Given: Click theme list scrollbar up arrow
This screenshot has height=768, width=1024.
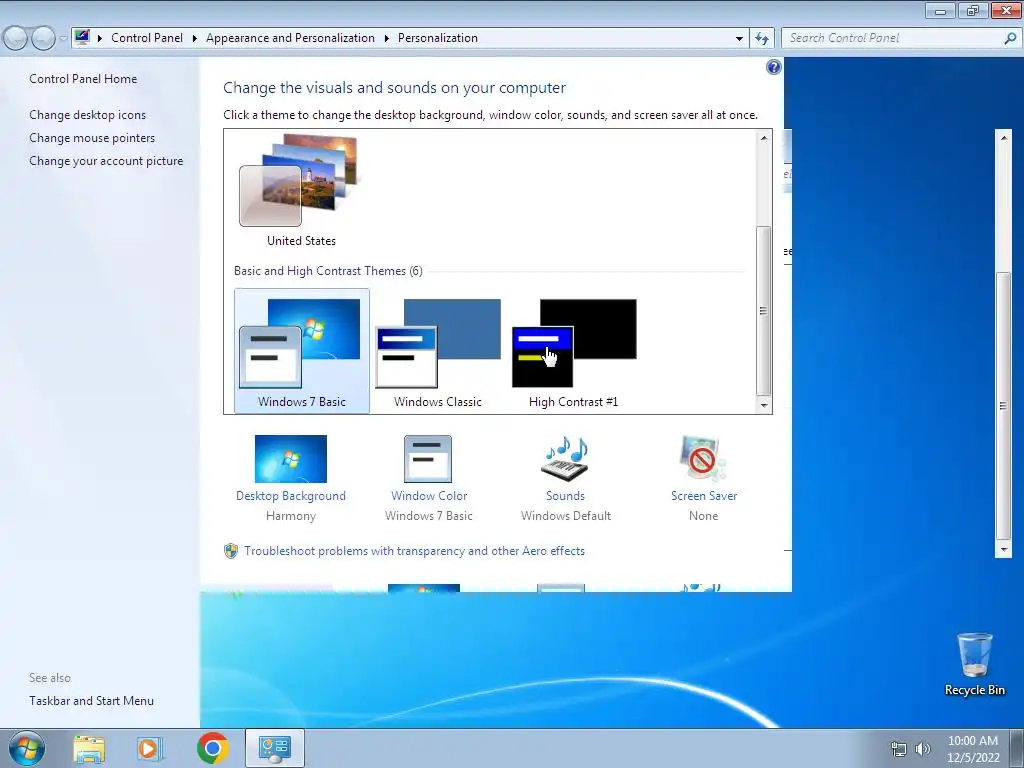Looking at the screenshot, I should click(x=763, y=138).
